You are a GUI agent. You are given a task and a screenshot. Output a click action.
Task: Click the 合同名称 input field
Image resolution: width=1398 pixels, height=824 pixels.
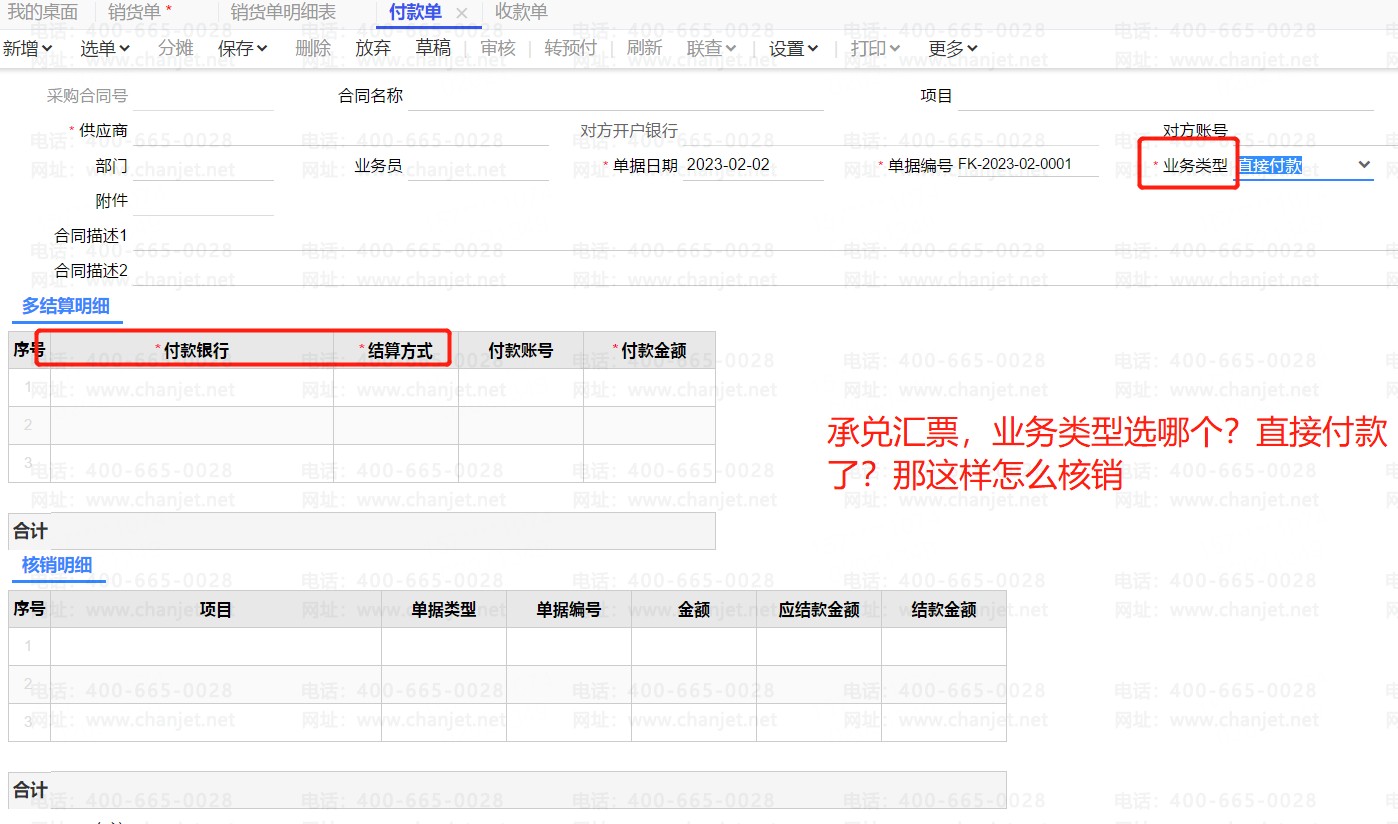pyautogui.click(x=615, y=97)
